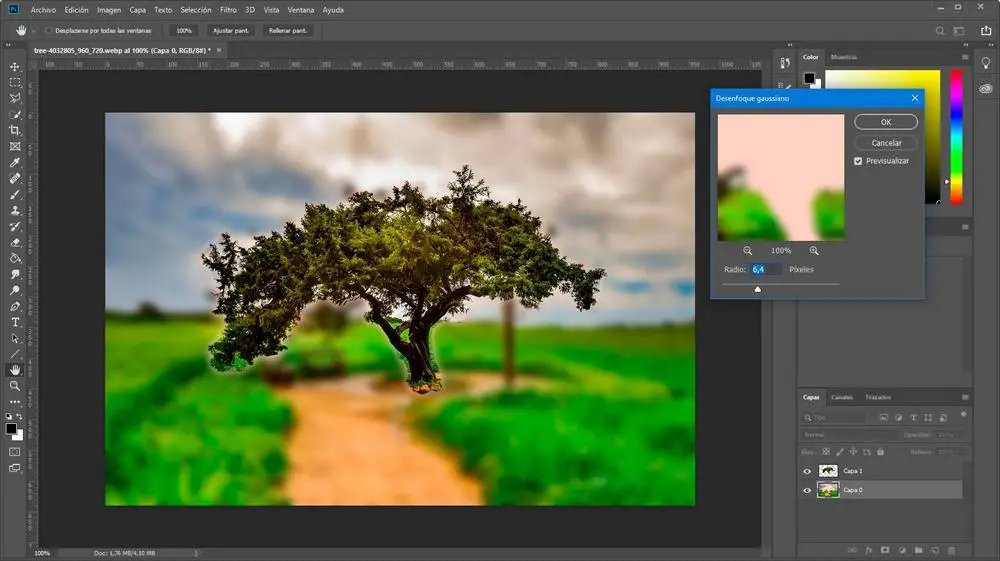
Task: Click the Radio blur slider handle
Action: coord(757,289)
